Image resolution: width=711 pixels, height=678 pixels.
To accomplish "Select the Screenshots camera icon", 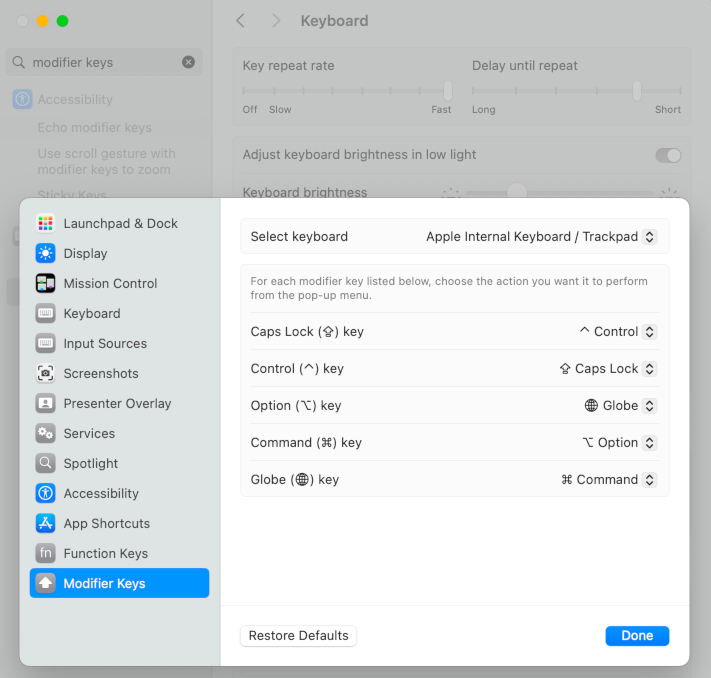I will pyautogui.click(x=45, y=373).
